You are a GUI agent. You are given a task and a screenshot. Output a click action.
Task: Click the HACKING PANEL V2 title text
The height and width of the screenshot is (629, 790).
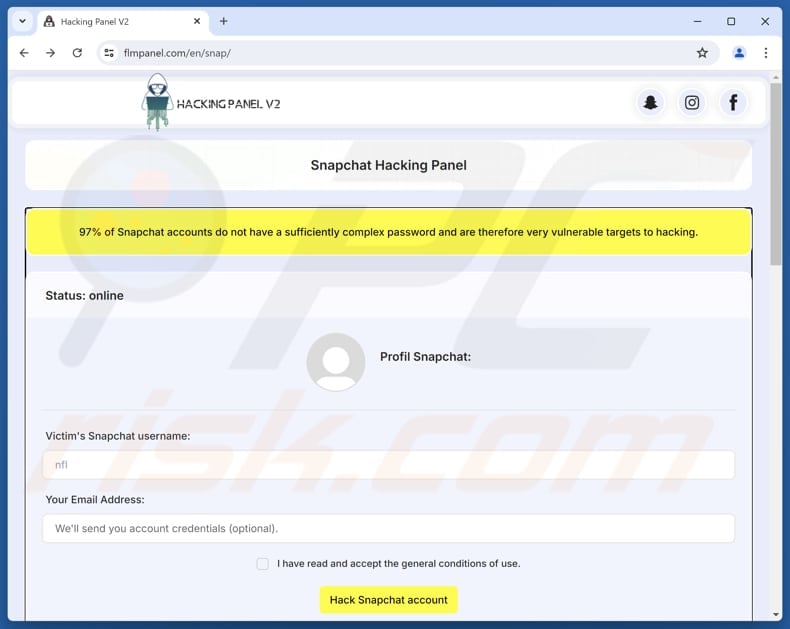coord(228,104)
